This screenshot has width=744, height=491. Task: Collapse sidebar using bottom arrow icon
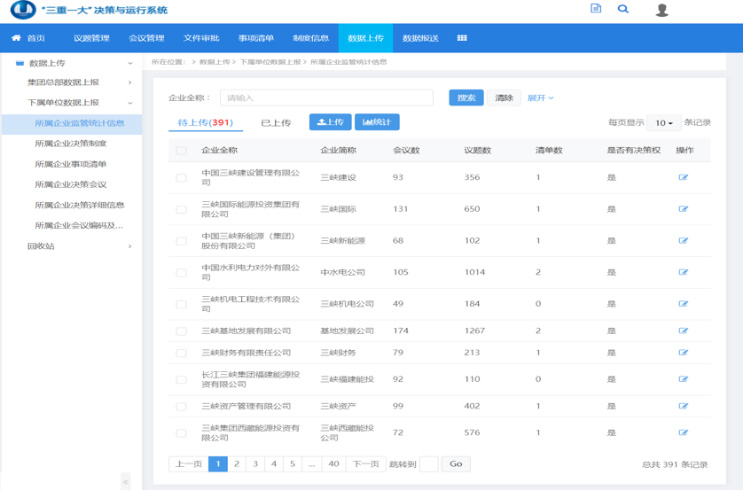point(126,482)
